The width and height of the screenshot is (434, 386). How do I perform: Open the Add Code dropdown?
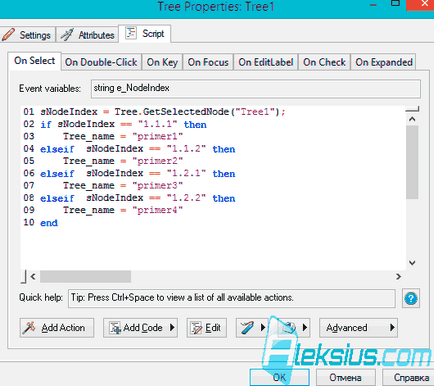[x=140, y=328]
